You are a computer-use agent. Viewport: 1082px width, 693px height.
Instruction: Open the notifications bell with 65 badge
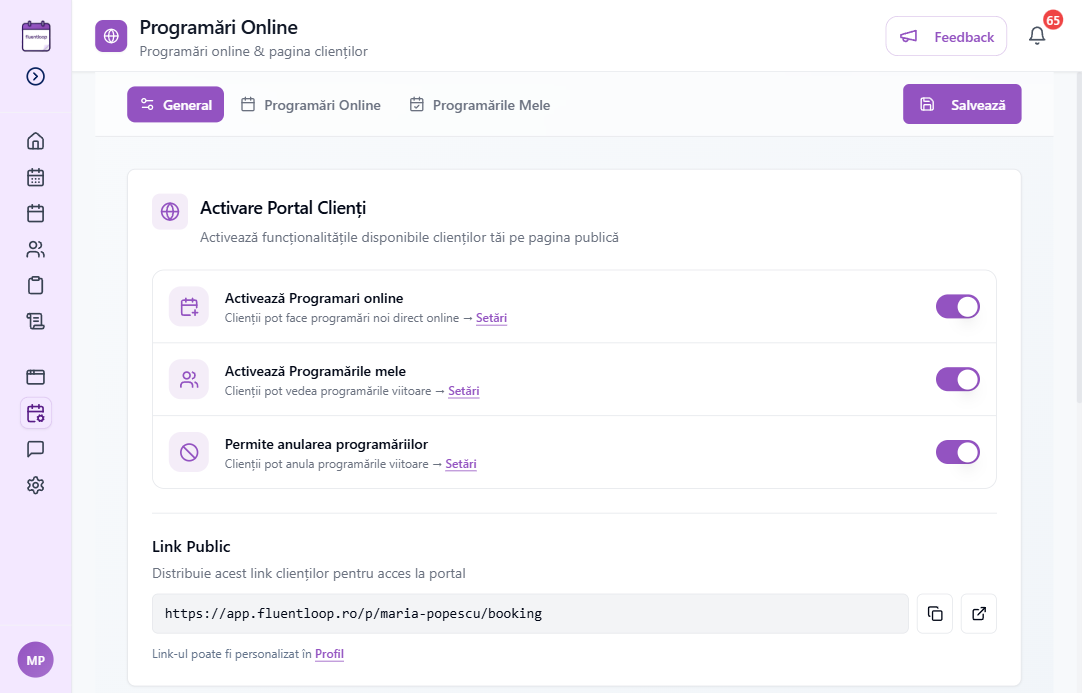1037,36
